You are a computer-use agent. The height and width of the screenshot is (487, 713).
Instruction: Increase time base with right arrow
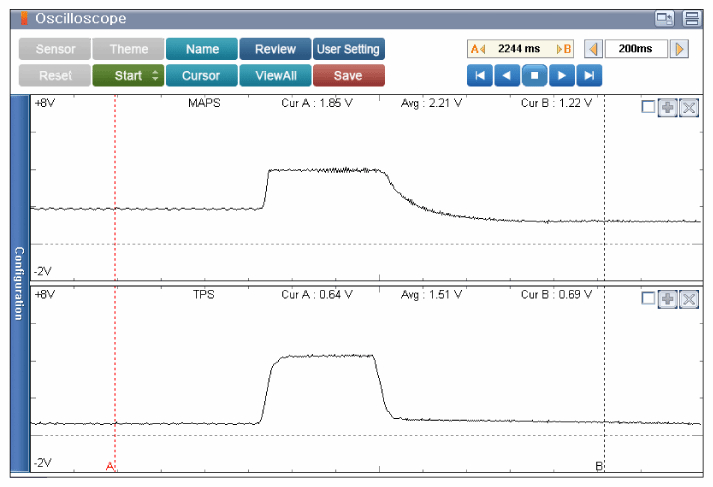click(679, 49)
